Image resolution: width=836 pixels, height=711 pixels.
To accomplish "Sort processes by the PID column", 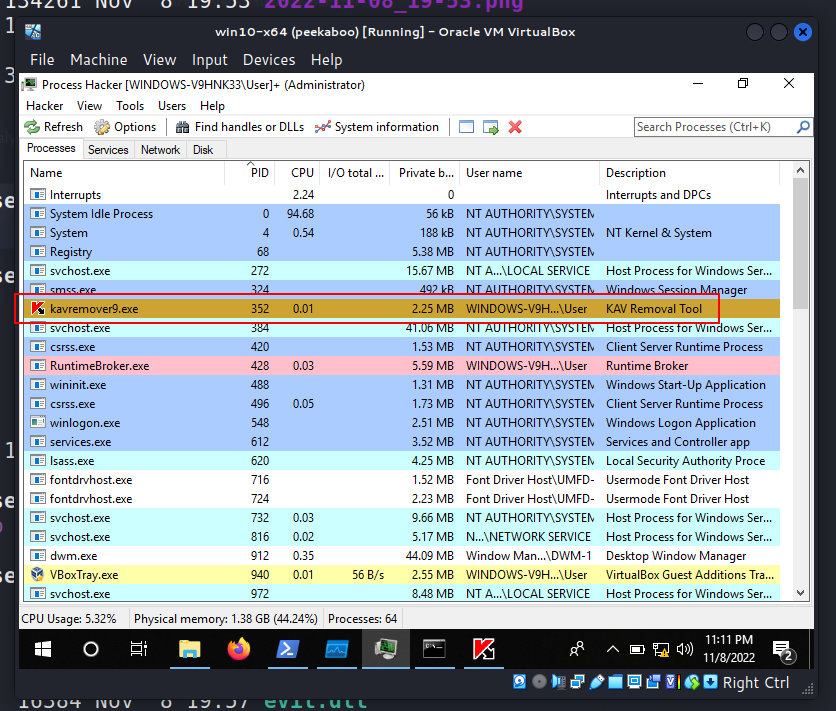I will pos(260,173).
